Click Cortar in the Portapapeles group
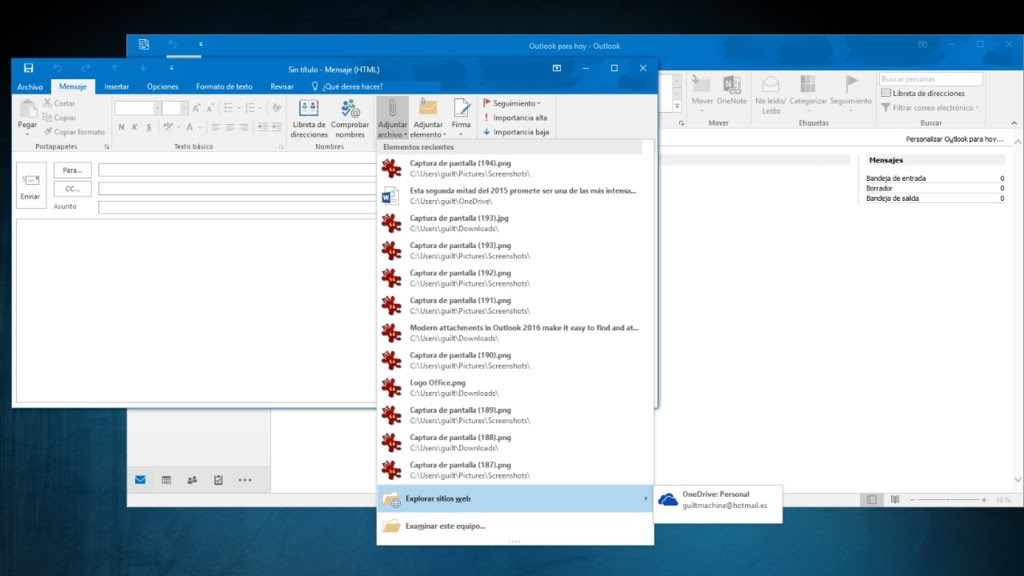The image size is (1024, 576). [59, 103]
